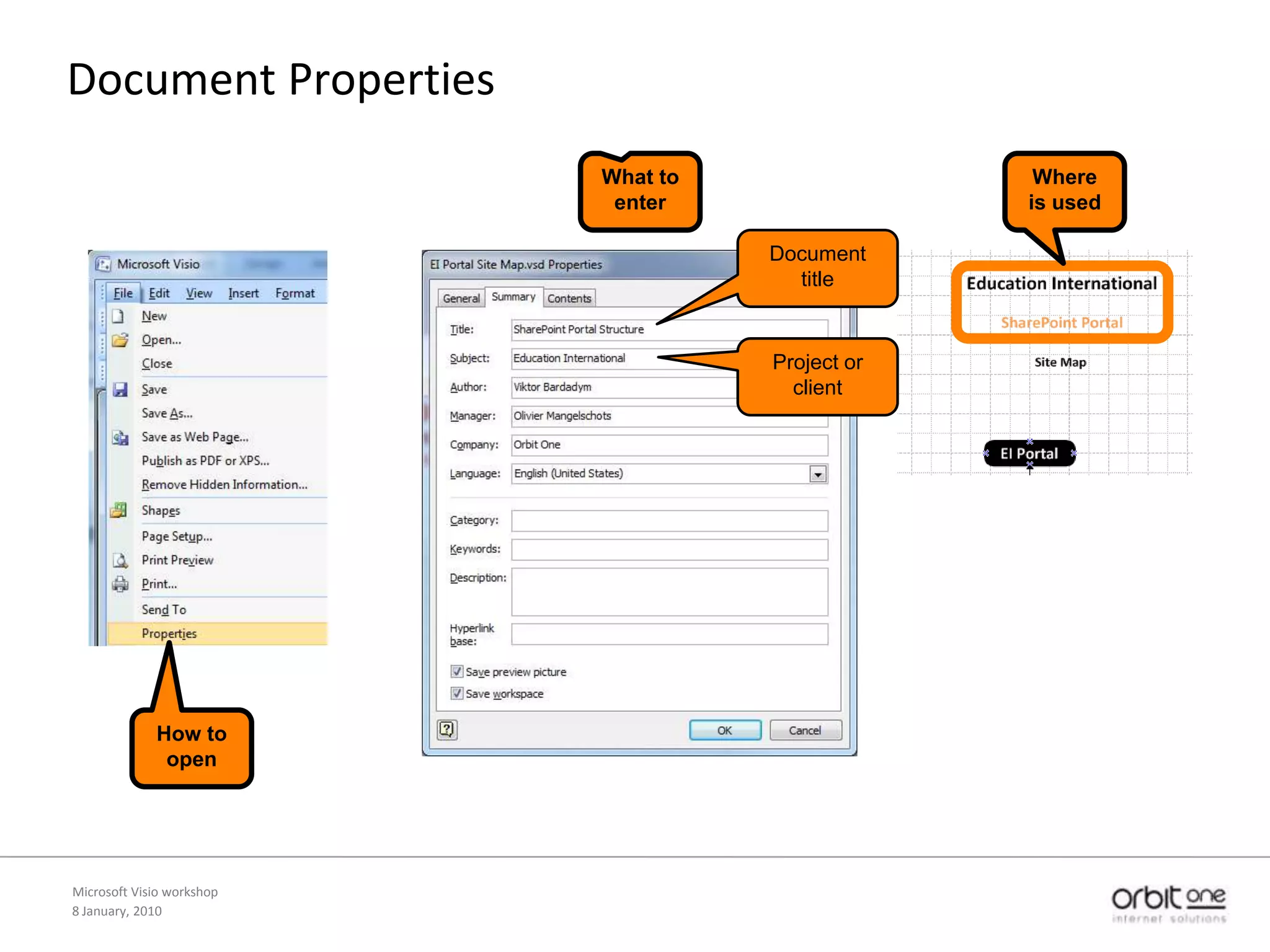Click the Open folder icon in File menu

[119, 340]
